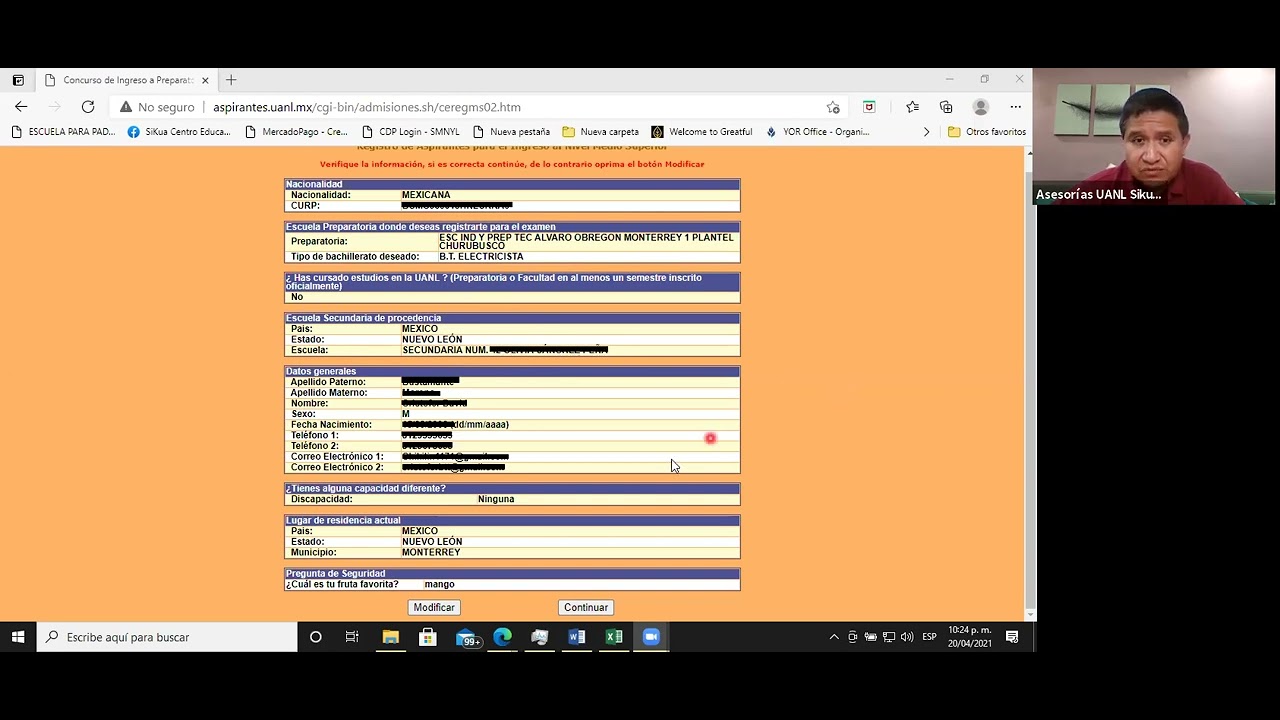Open Otros favoritos folder
The image size is (1280, 720).
pos(987,132)
